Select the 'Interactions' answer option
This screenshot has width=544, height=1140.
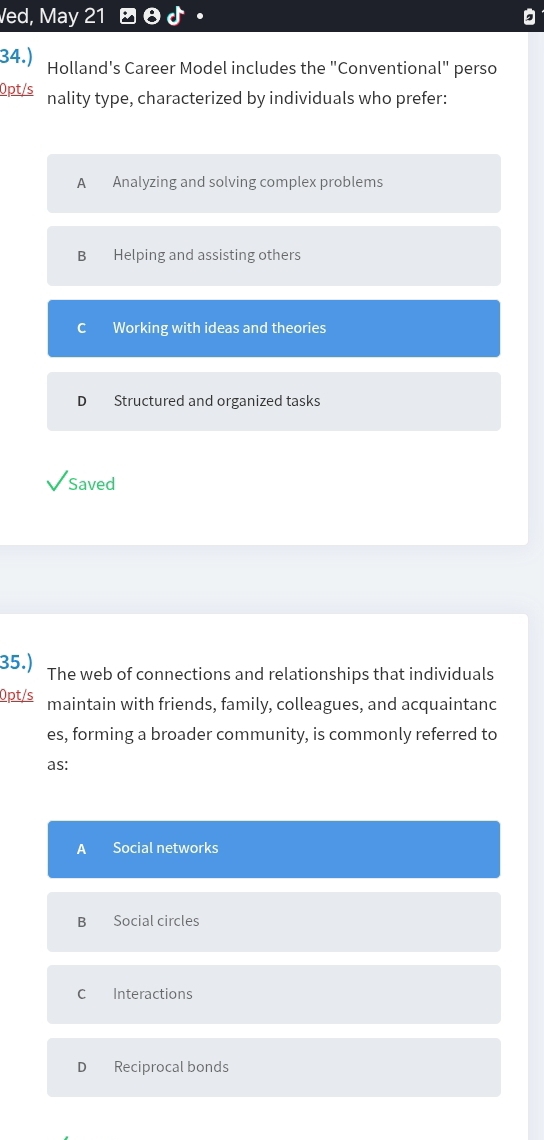[273, 994]
